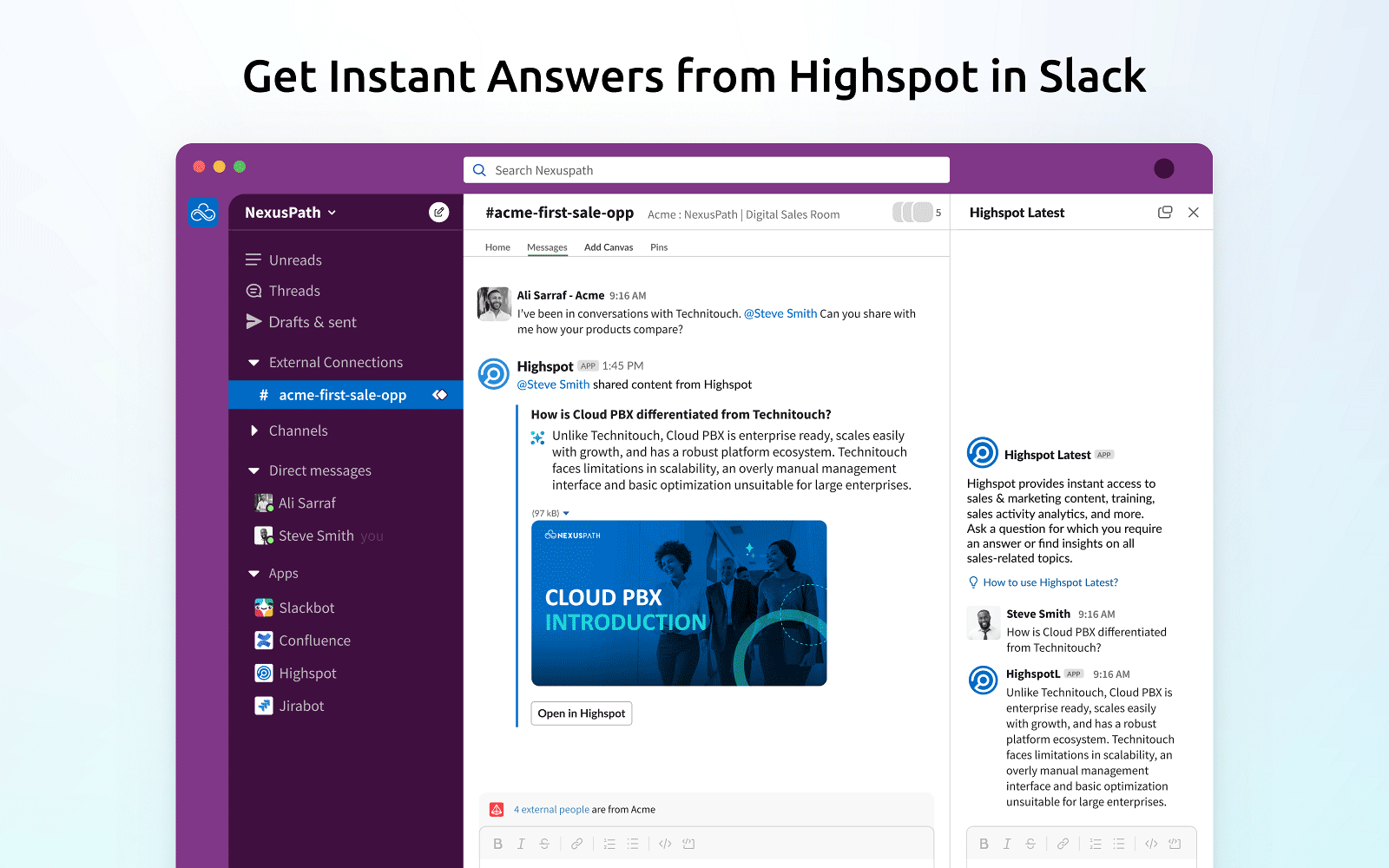Click the shared-channel diamond icon on acme-first-sale-opp
1389x868 pixels.
(x=440, y=395)
